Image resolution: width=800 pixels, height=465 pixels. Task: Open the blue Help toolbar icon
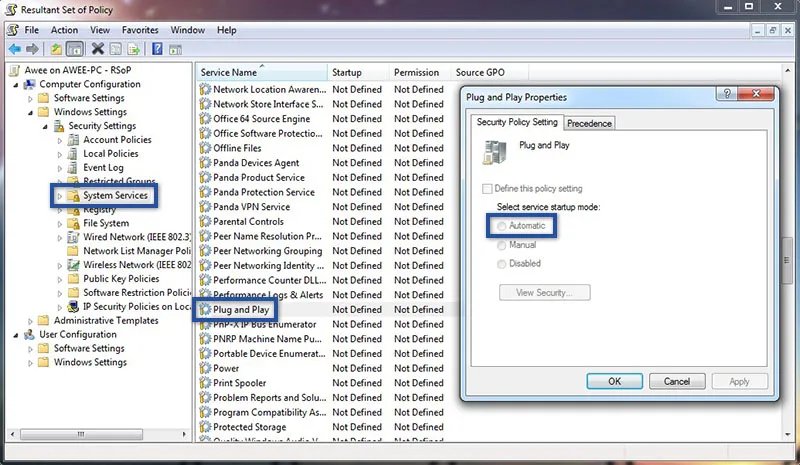(158, 49)
